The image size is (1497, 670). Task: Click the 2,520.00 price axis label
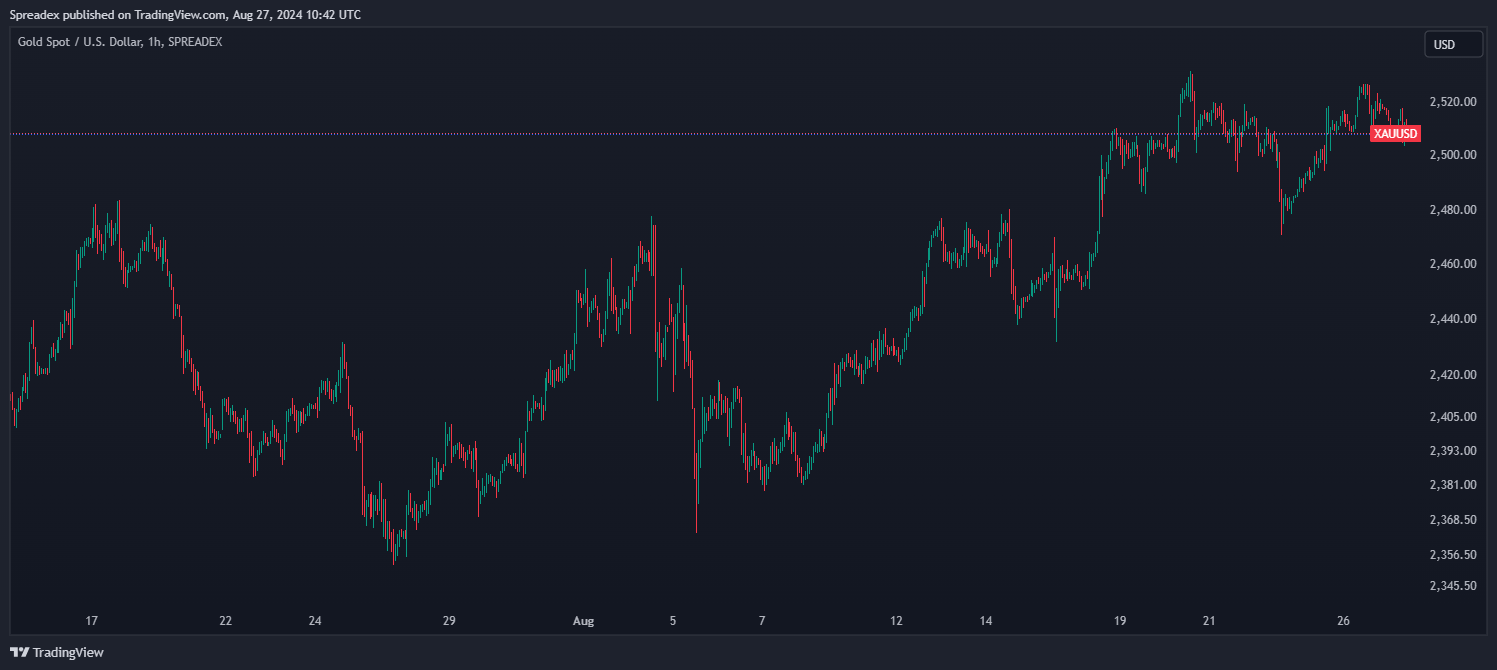(x=1454, y=102)
